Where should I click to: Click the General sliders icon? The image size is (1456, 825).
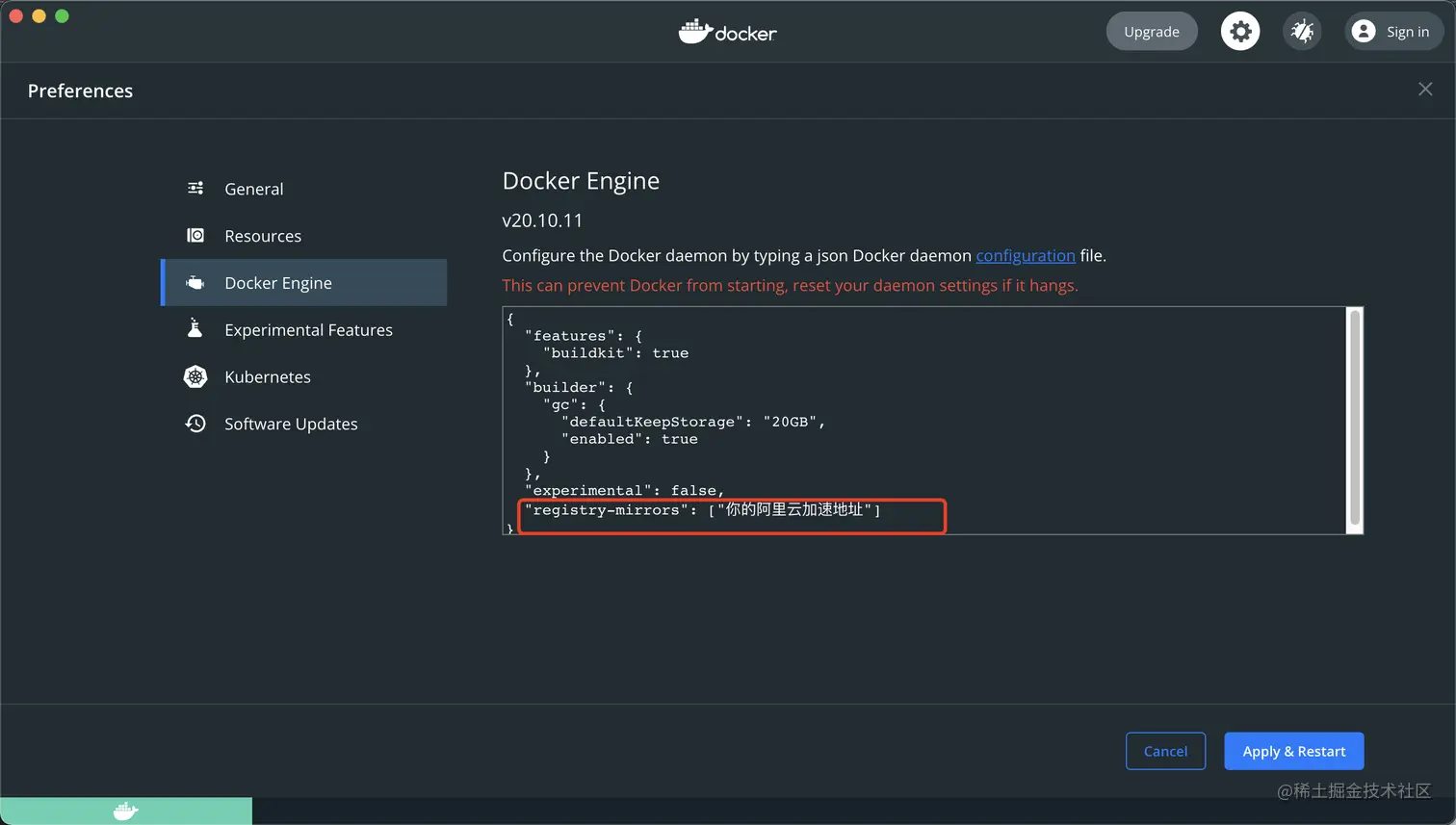pyautogui.click(x=195, y=189)
